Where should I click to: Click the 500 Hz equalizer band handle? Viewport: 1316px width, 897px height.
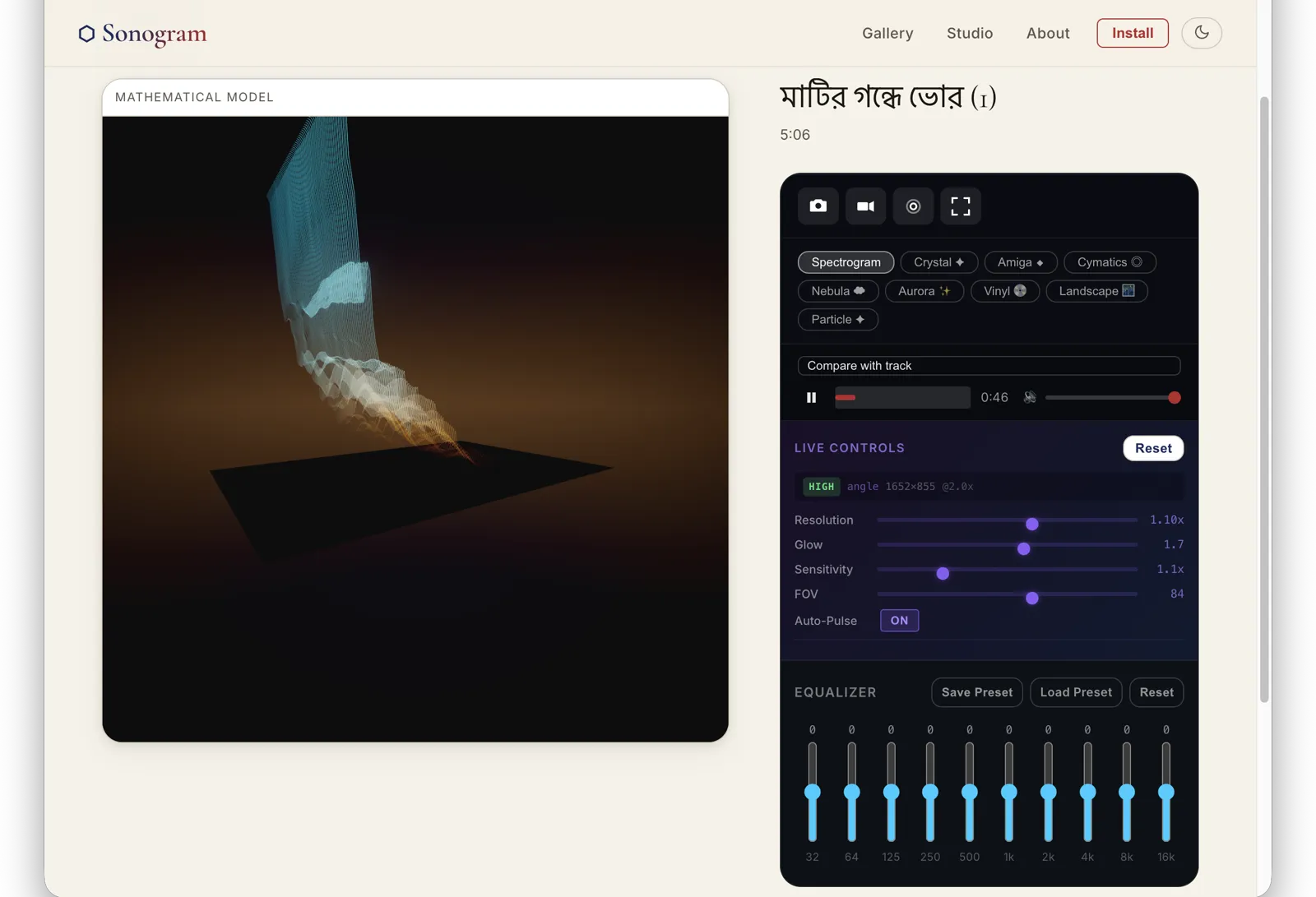[970, 792]
